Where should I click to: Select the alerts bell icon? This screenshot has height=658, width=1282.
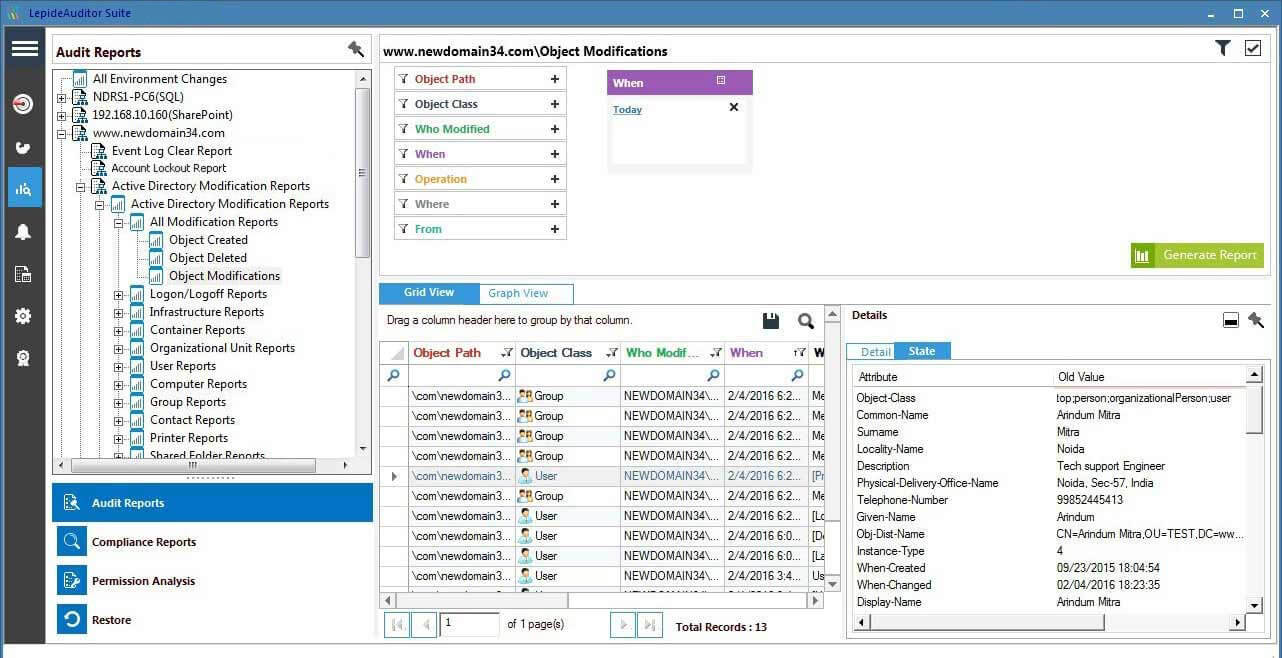[24, 231]
